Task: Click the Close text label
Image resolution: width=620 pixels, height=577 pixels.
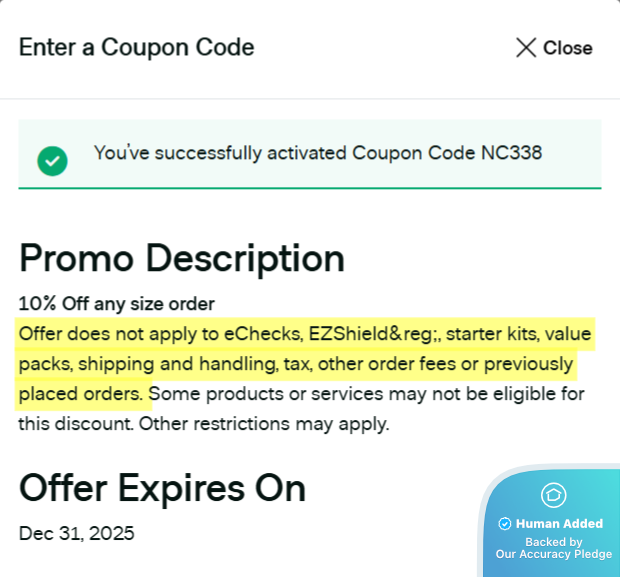Action: click(568, 48)
